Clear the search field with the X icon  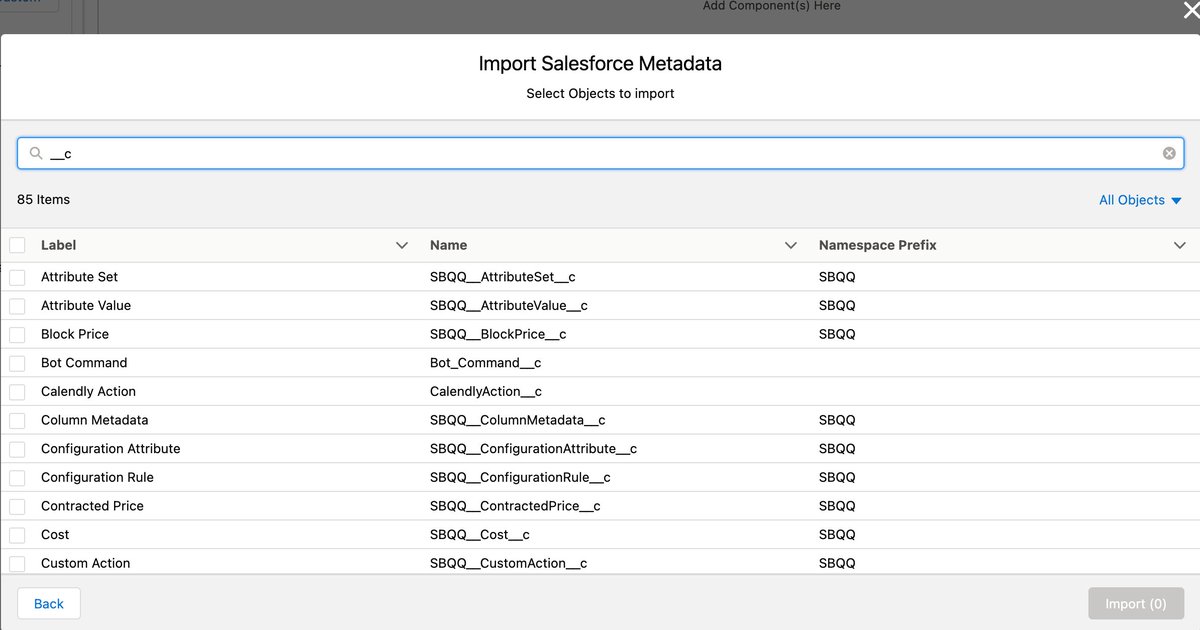click(1169, 153)
